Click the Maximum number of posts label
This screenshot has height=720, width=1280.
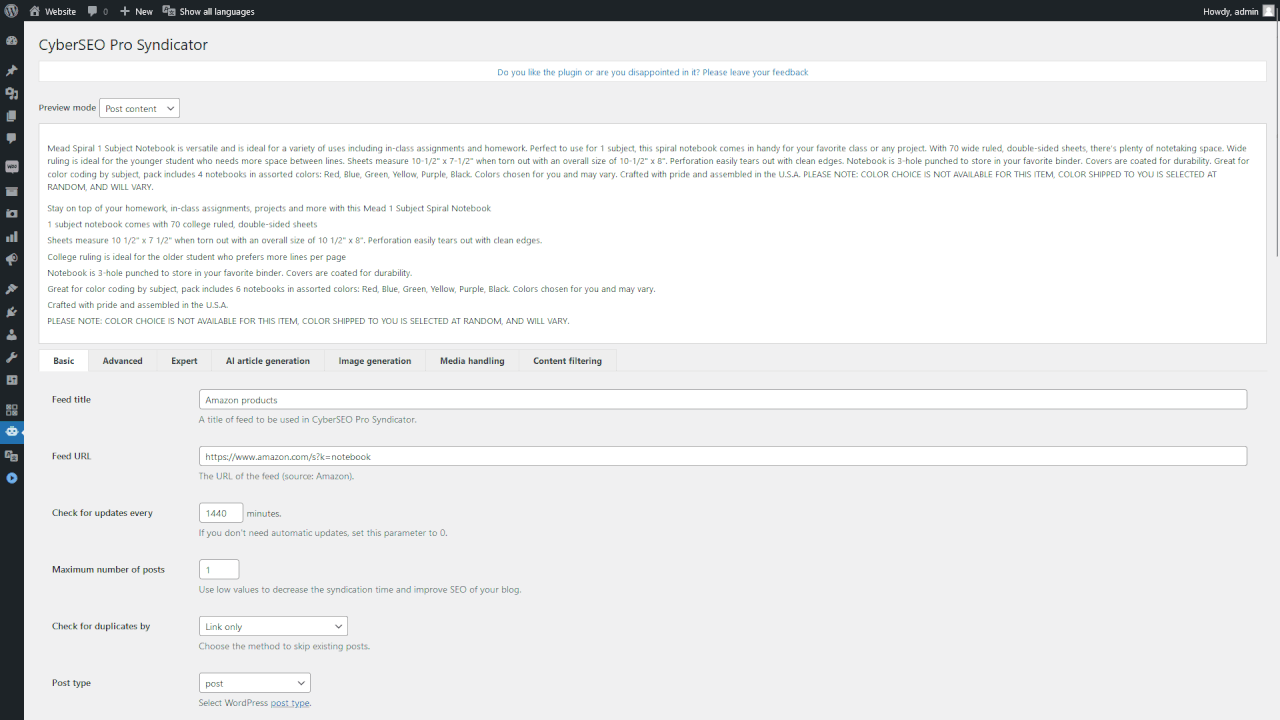108,569
